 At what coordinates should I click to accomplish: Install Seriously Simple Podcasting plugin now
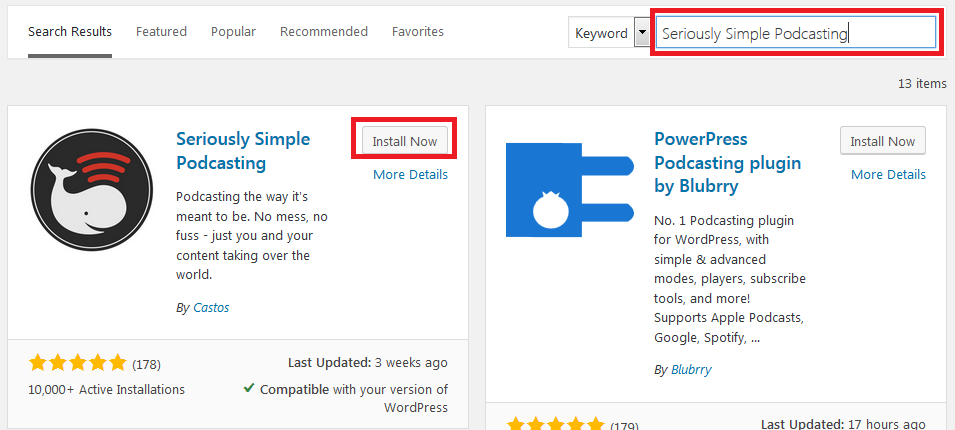tap(405, 141)
